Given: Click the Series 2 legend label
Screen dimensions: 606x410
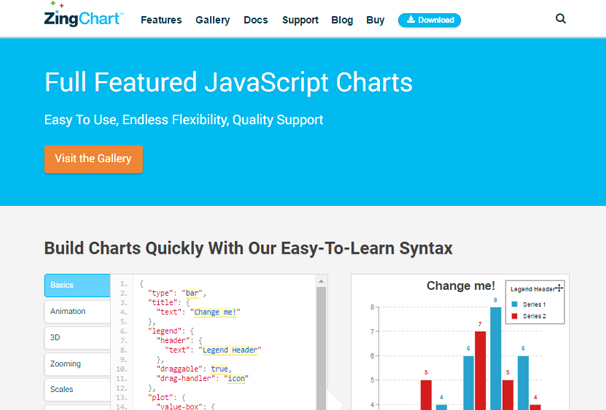Looking at the screenshot, I should [534, 316].
